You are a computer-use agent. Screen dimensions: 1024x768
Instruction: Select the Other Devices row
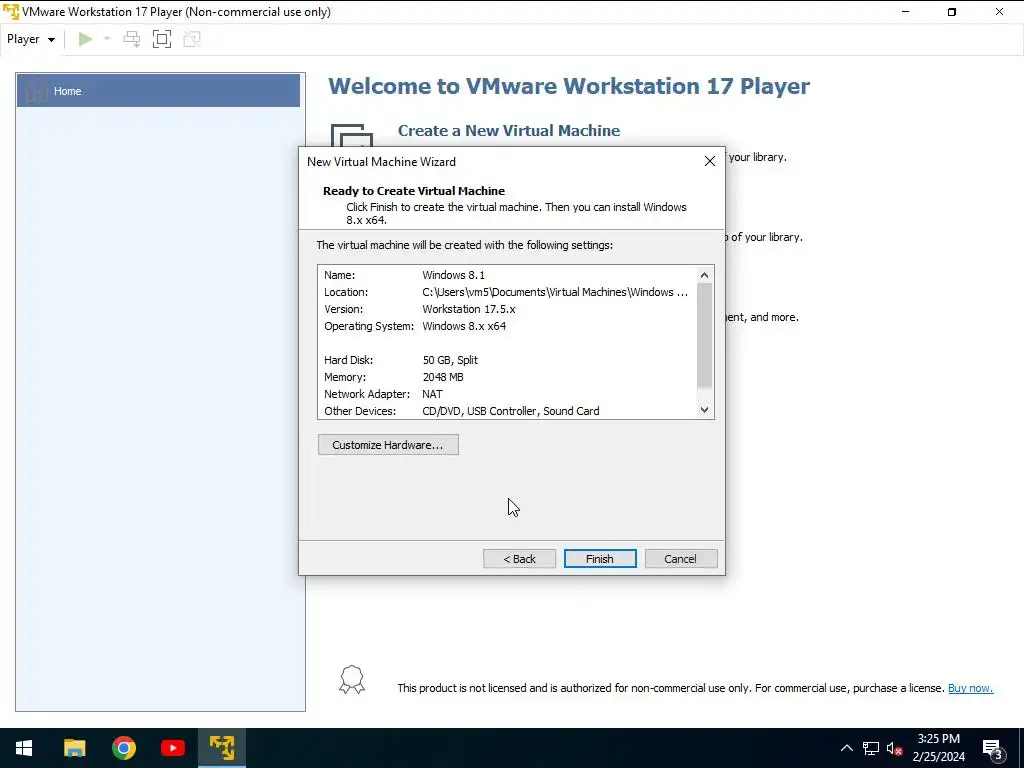(507, 411)
